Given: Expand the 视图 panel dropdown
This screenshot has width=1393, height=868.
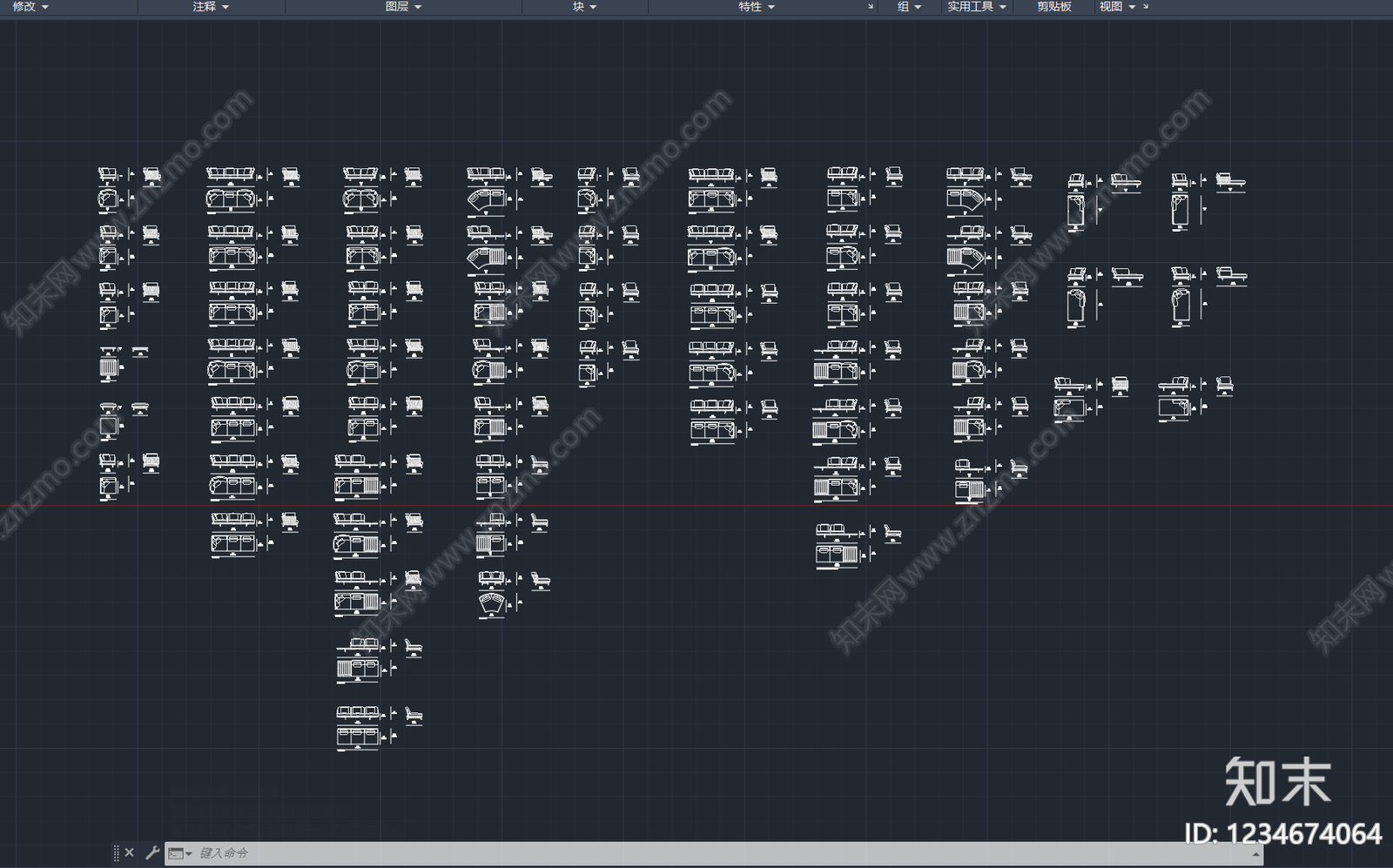Looking at the screenshot, I should tap(1117, 6).
